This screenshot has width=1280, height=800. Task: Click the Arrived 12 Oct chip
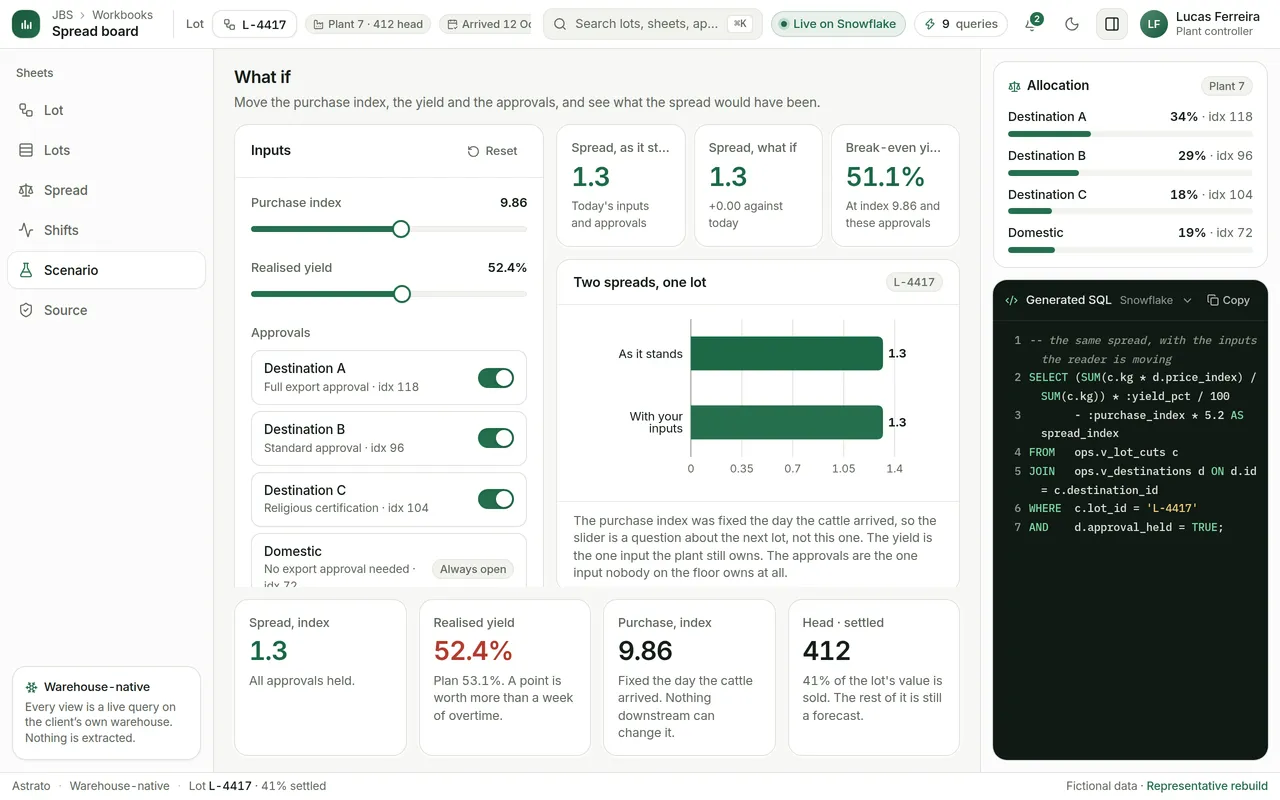coord(485,24)
